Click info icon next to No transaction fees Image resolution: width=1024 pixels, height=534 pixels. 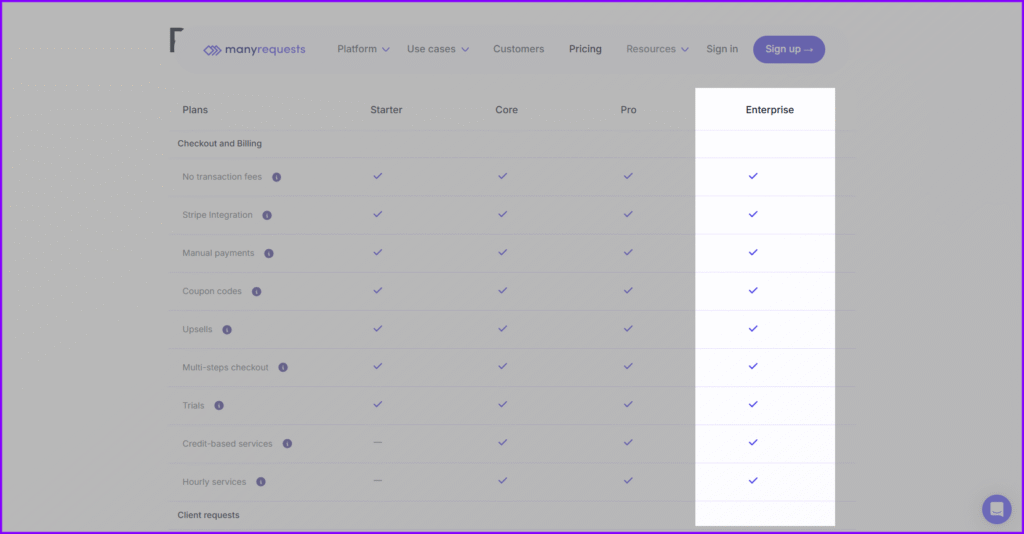click(276, 177)
